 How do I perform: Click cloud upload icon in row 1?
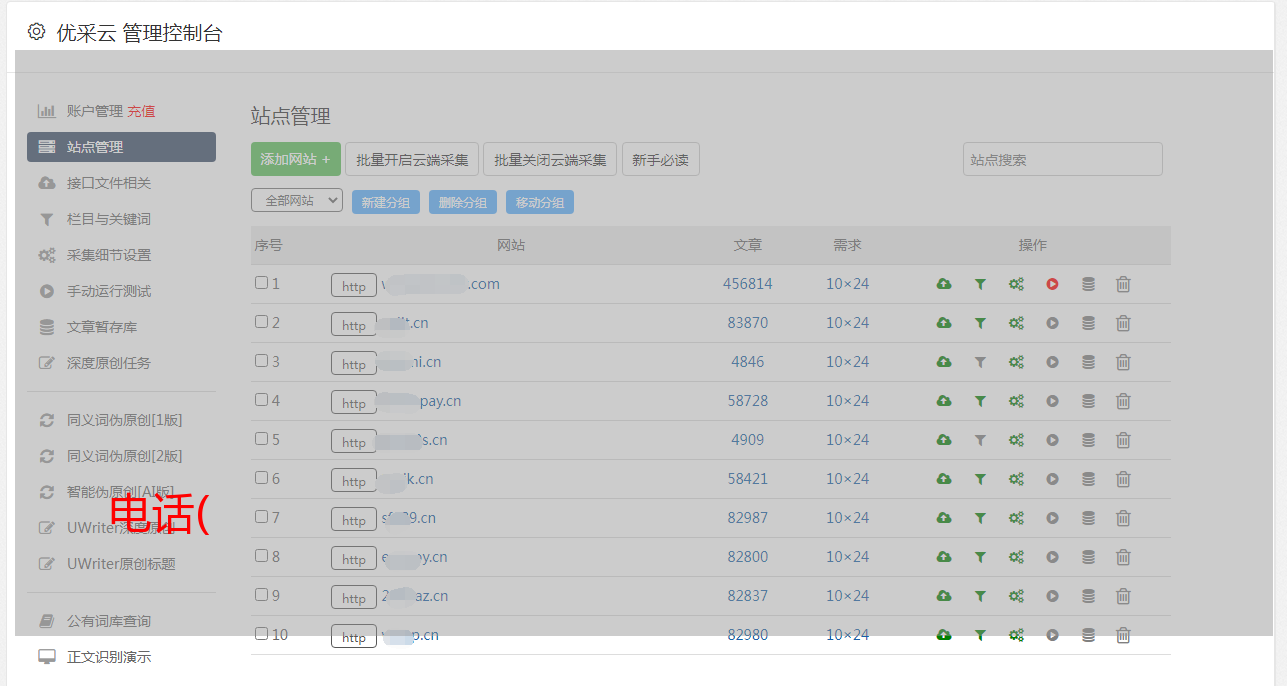click(x=944, y=284)
